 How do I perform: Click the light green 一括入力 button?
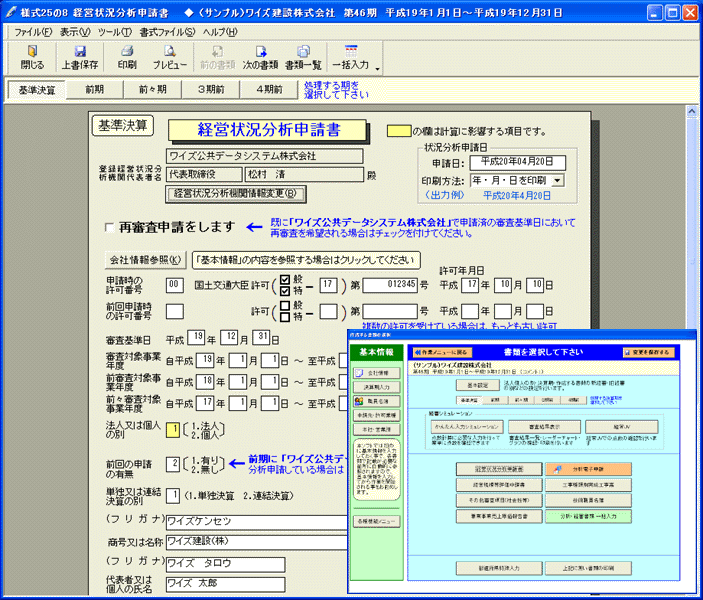tap(588, 516)
